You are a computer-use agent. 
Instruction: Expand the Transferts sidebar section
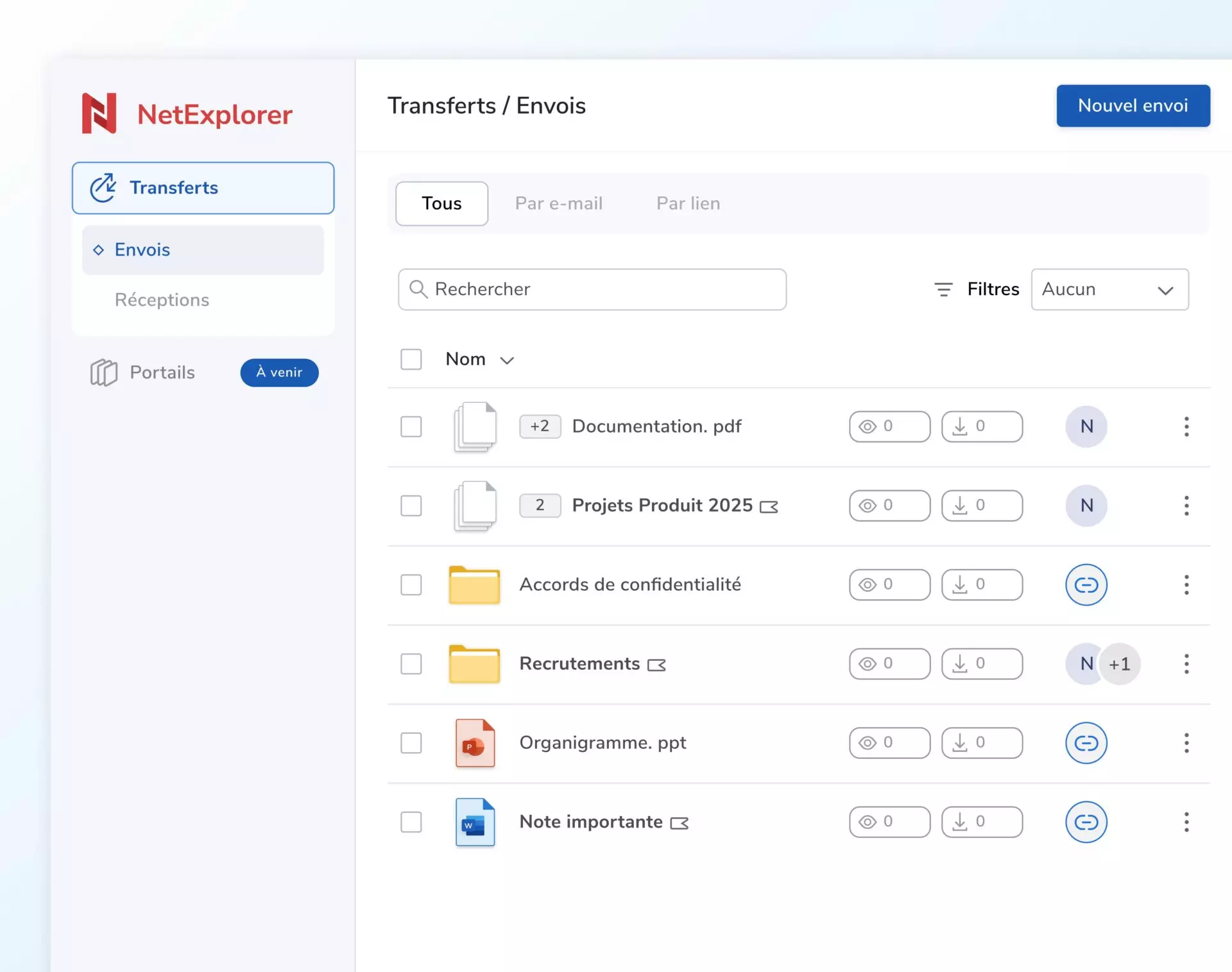point(203,188)
